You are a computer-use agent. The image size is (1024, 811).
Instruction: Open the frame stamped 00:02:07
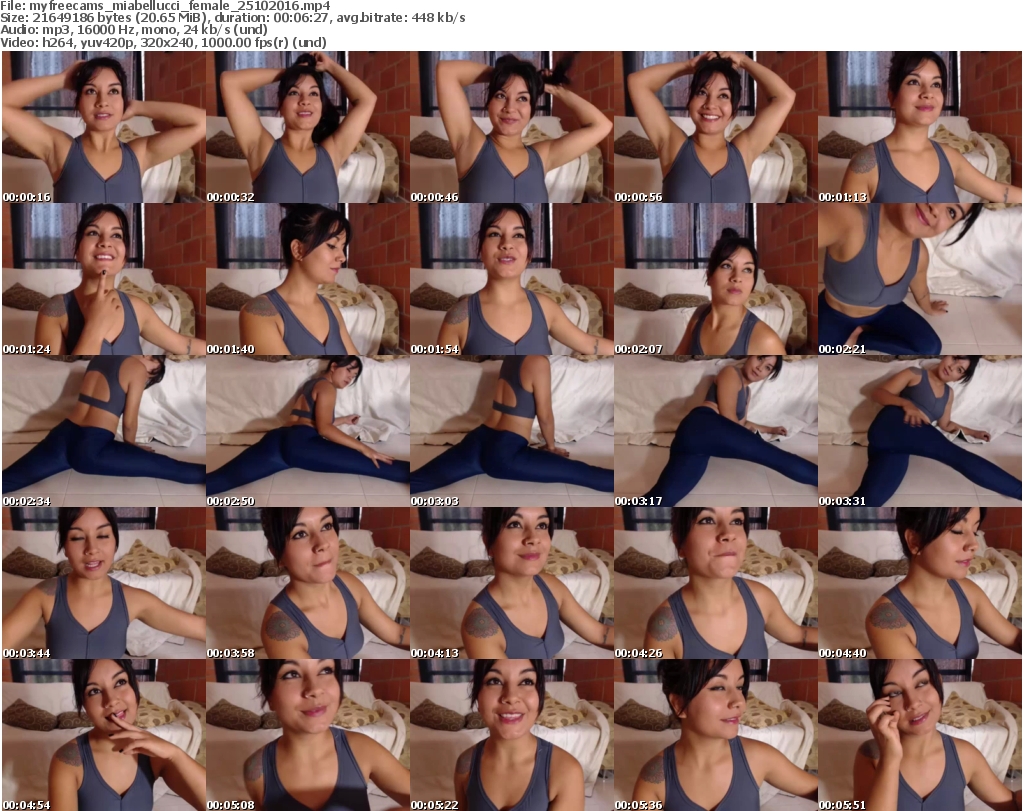[x=716, y=279]
